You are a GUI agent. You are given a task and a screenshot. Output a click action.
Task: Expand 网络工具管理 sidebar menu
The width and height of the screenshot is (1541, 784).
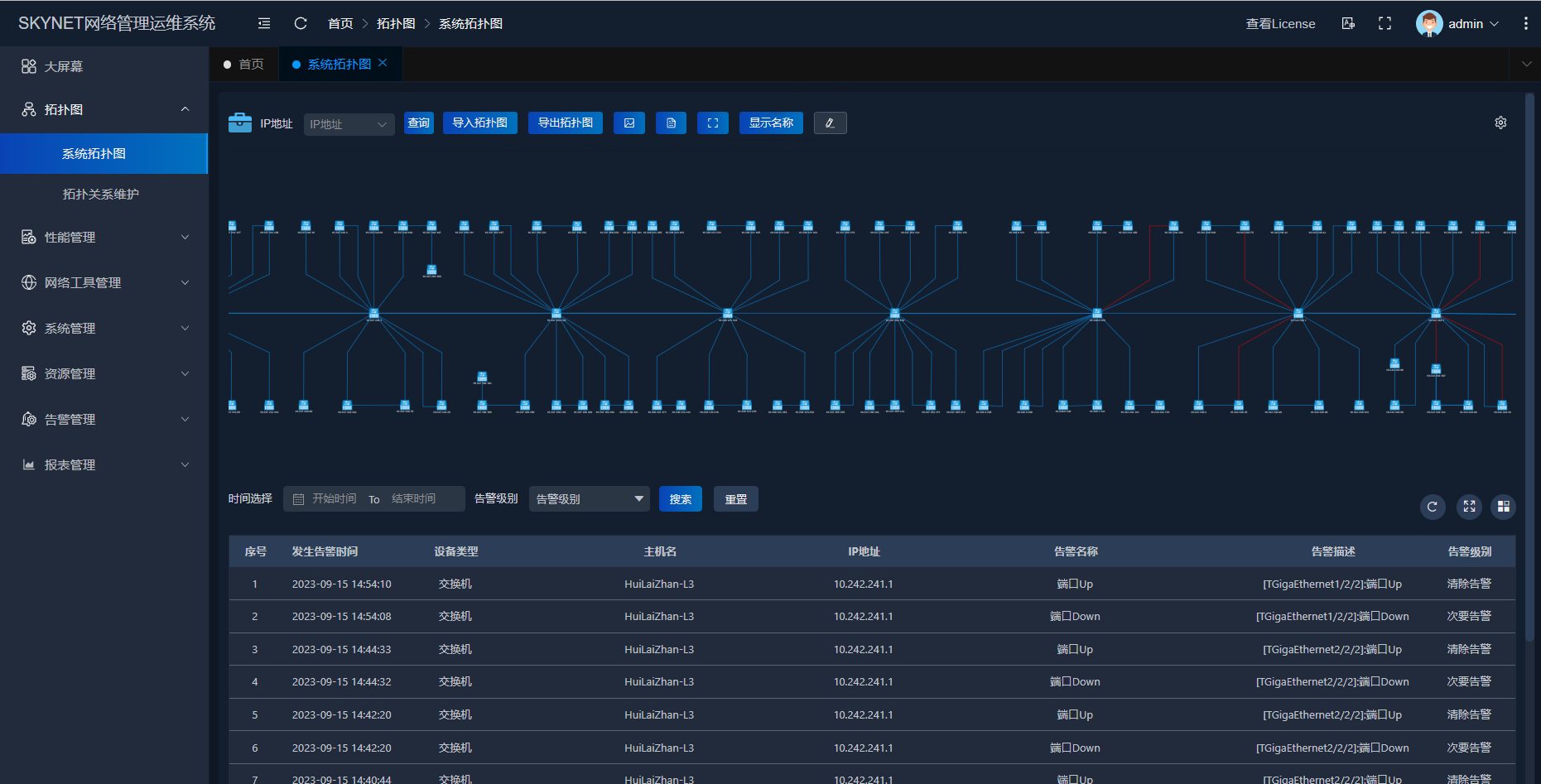pyautogui.click(x=104, y=282)
